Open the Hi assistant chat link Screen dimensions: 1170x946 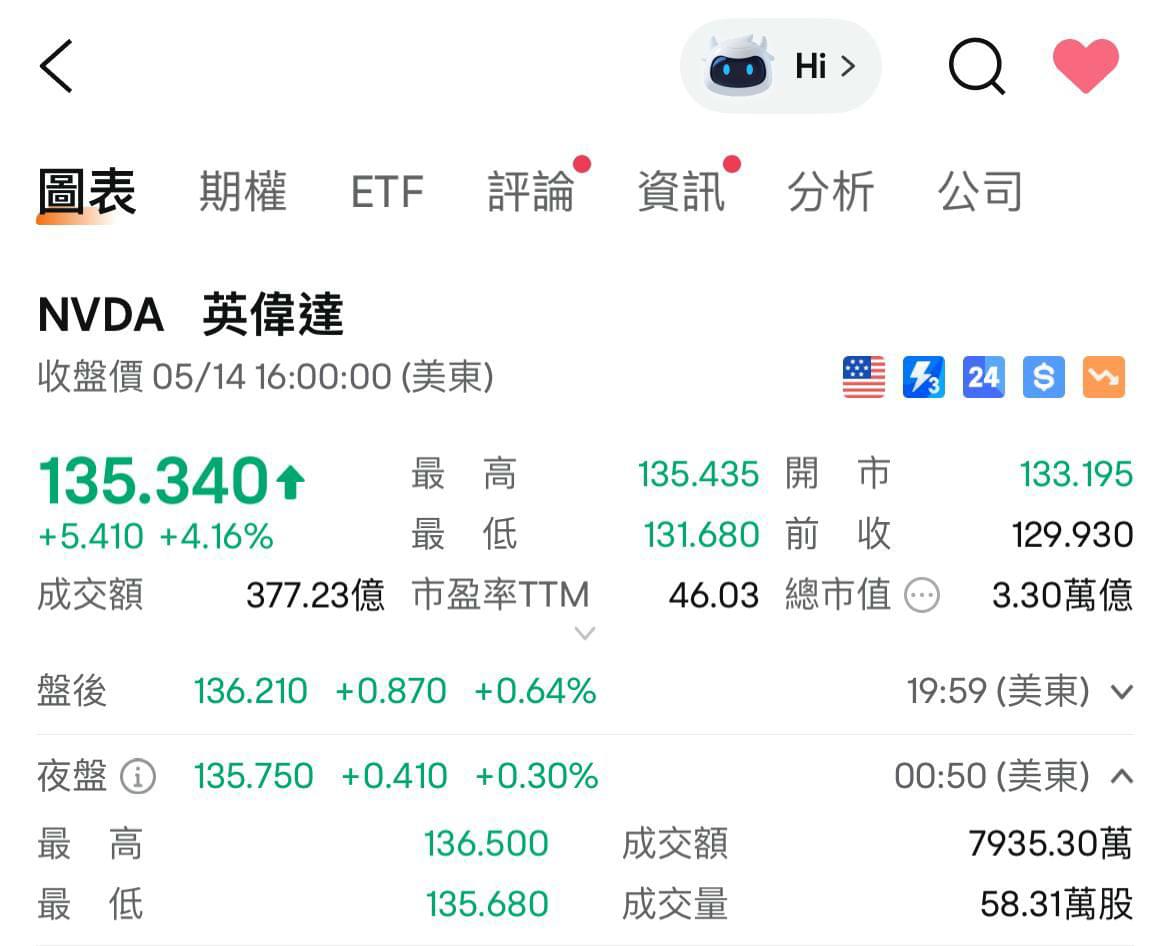point(815,65)
